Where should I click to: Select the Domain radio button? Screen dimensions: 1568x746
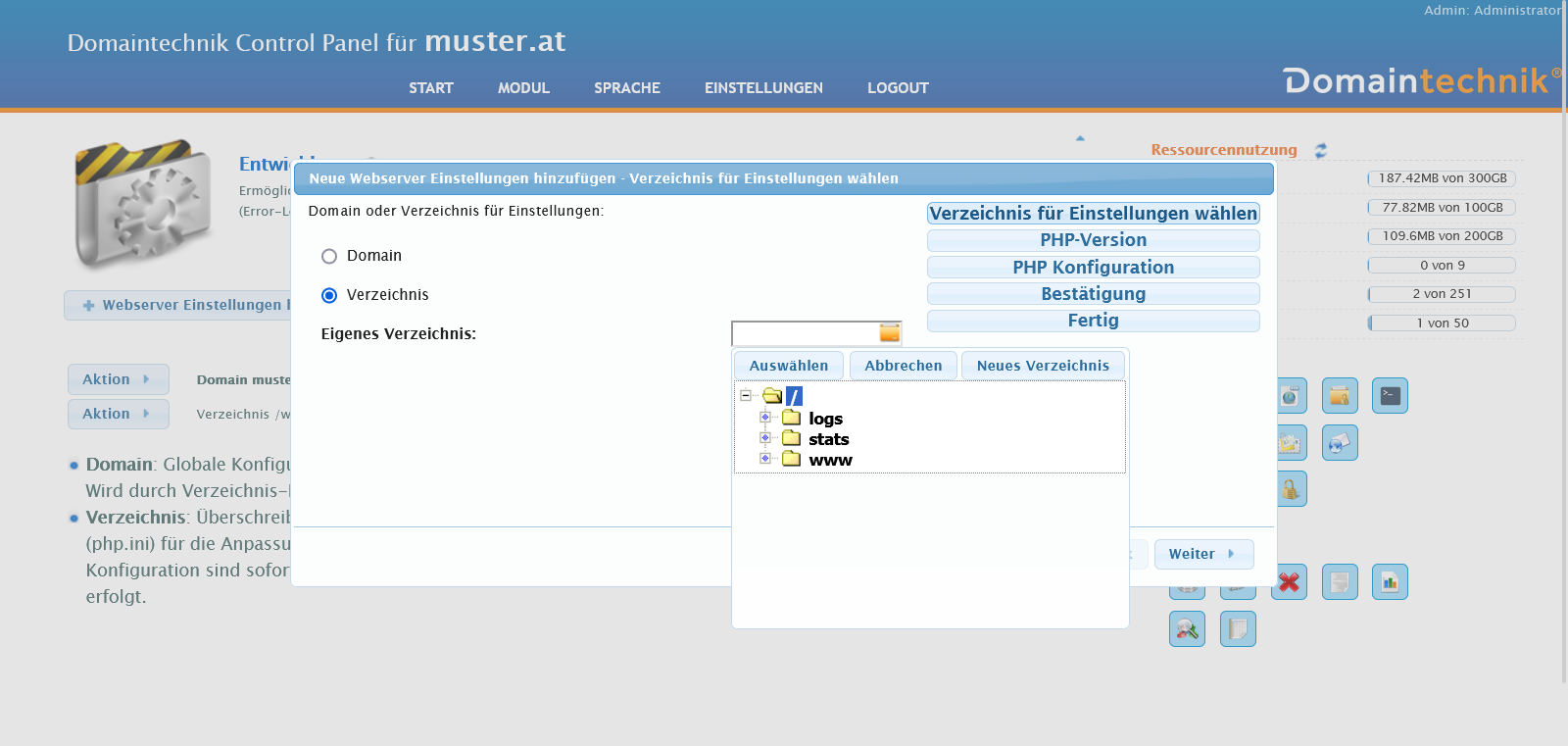point(329,256)
